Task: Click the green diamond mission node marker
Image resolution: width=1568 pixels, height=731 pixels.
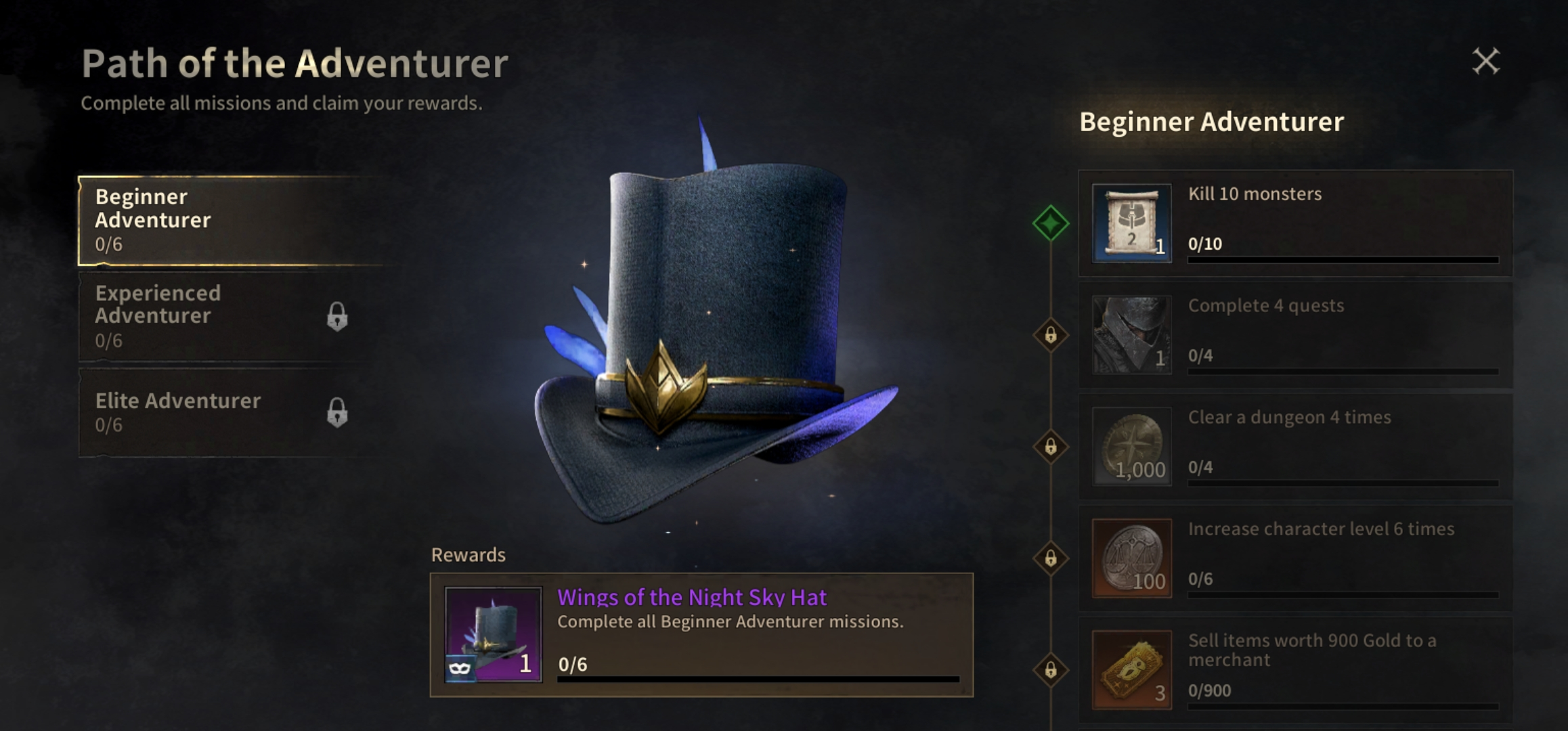Action: click(x=1050, y=223)
